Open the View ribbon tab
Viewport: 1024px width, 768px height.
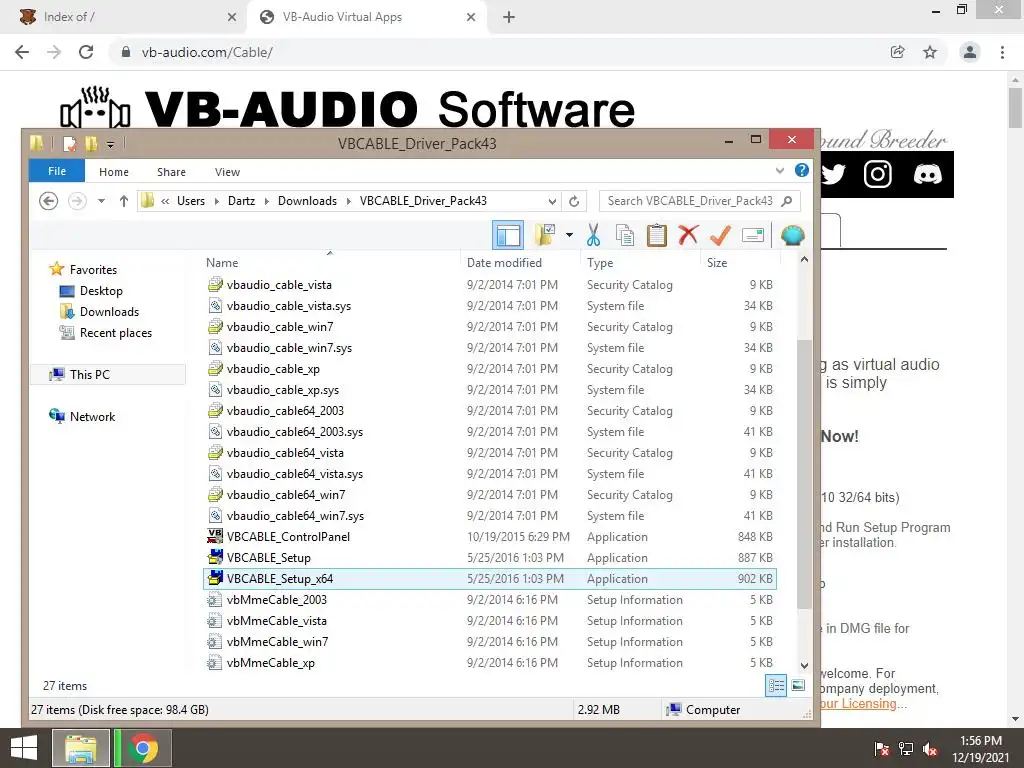click(x=227, y=172)
